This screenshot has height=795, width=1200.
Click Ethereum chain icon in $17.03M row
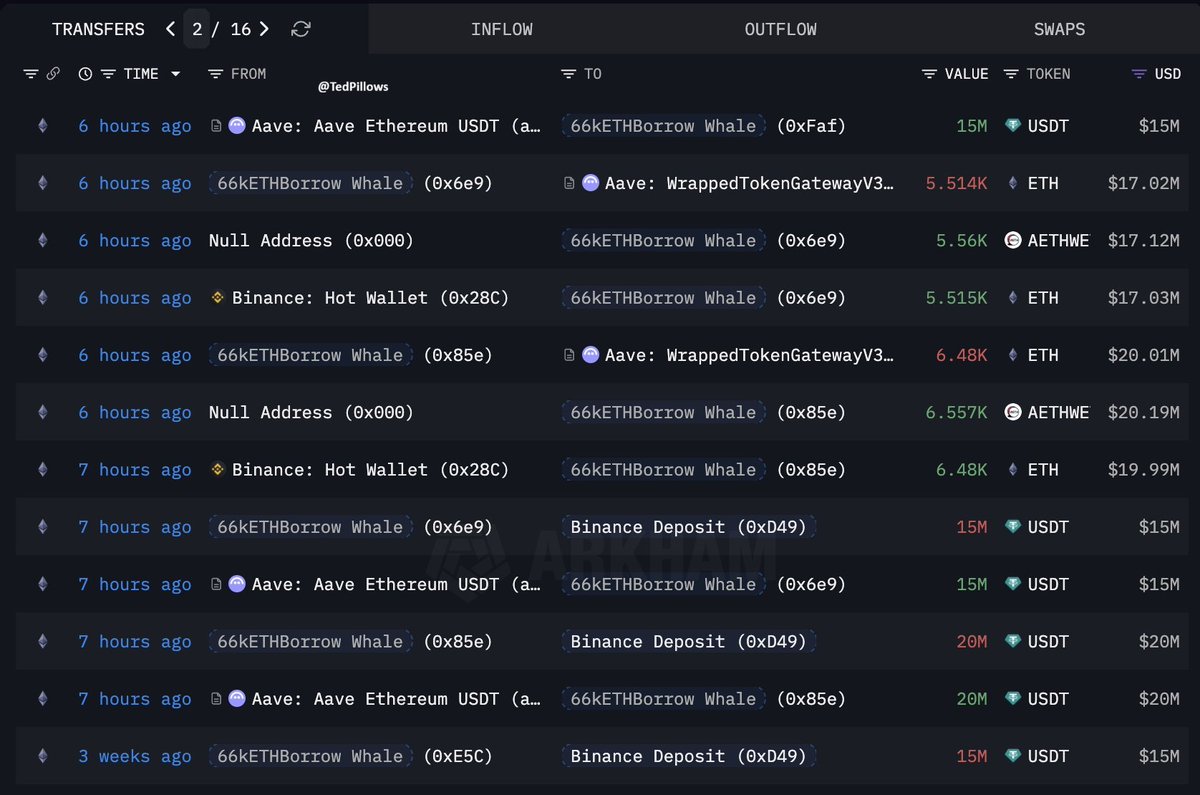coord(42,298)
